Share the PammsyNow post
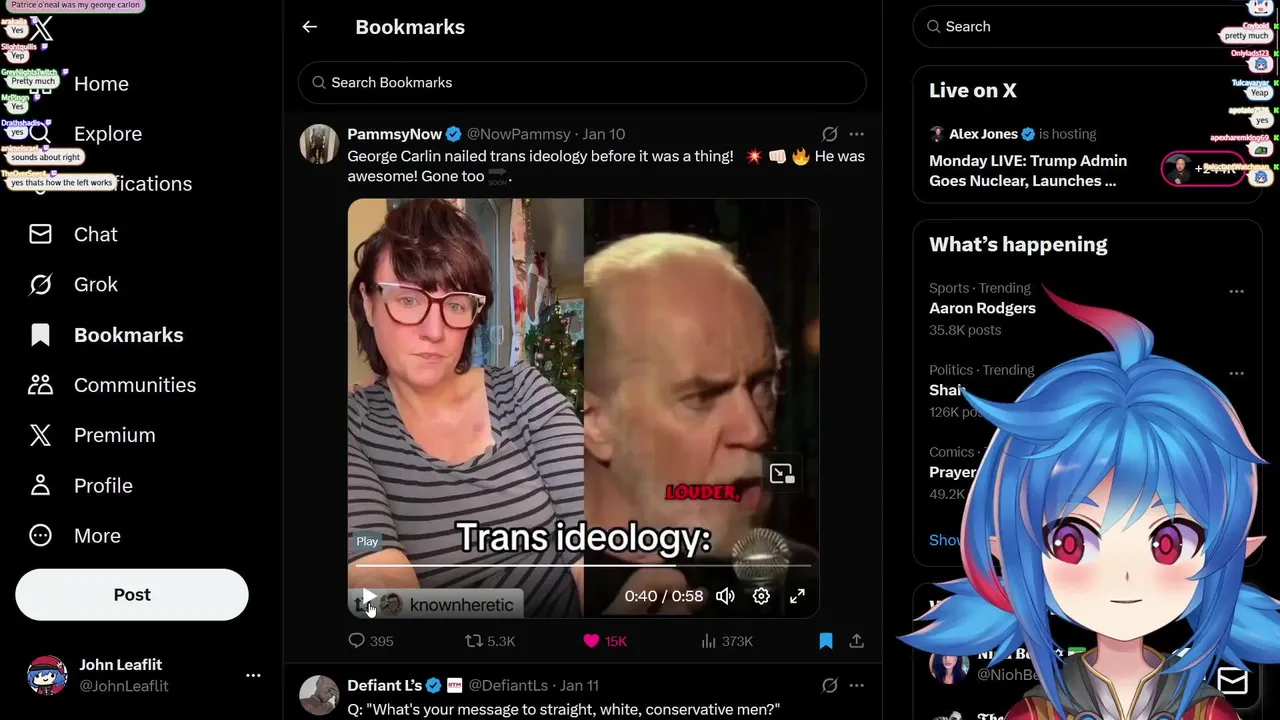 pyautogui.click(x=857, y=641)
